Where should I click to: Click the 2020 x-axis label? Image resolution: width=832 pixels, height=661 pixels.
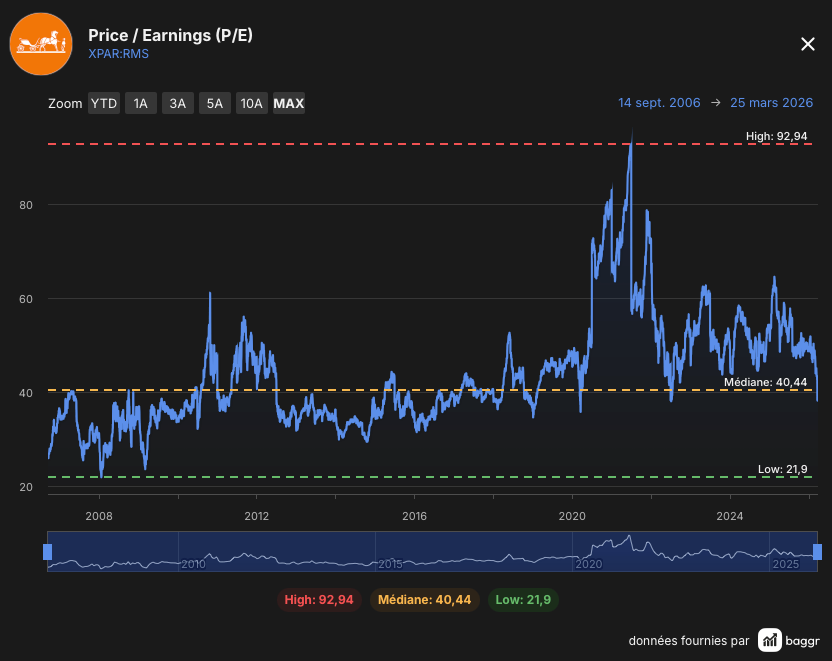click(572, 516)
